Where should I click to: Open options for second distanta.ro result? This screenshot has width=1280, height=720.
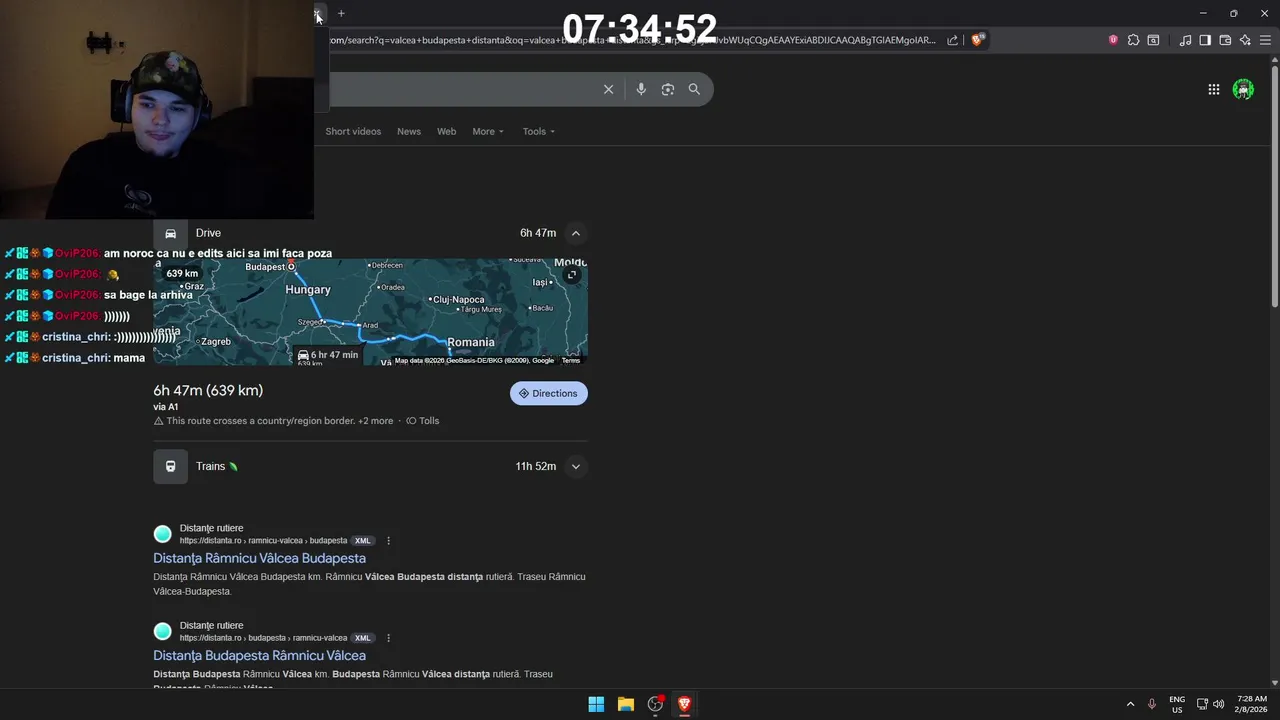point(388,638)
